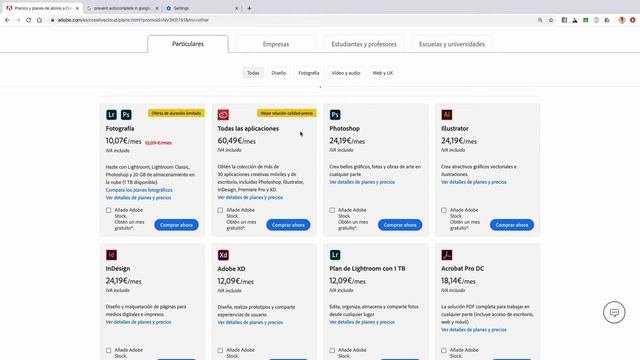Open a new browser tab with plus

pyautogui.click(x=249, y=8)
